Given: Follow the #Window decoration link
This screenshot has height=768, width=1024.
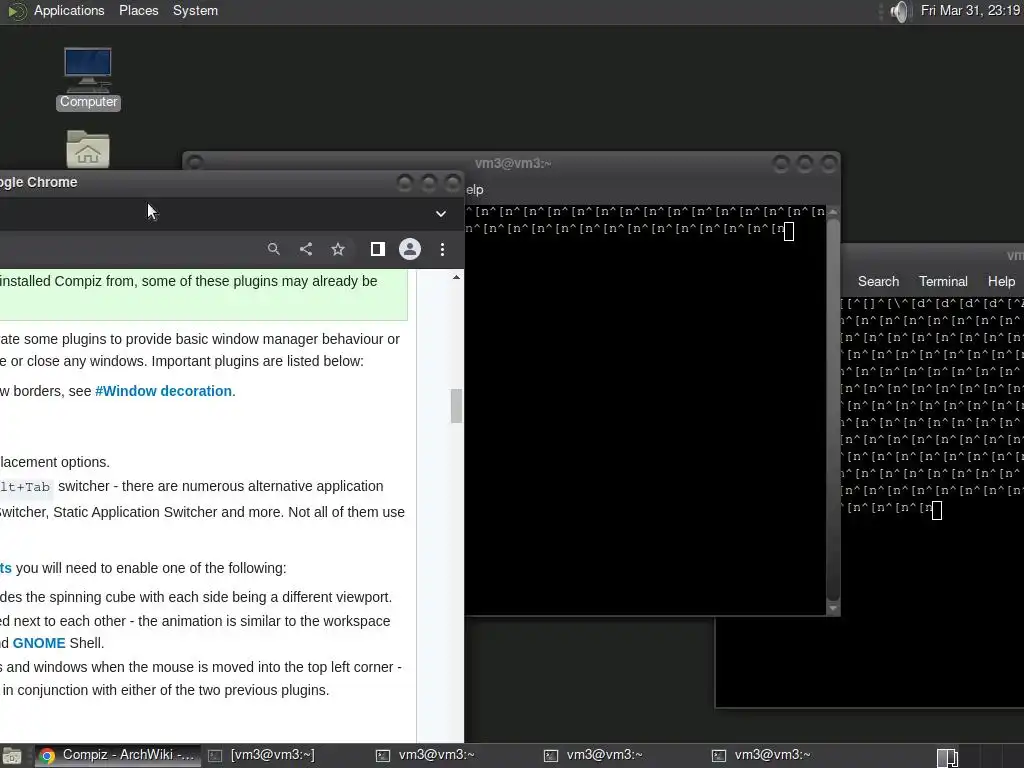Looking at the screenshot, I should pyautogui.click(x=163, y=391).
